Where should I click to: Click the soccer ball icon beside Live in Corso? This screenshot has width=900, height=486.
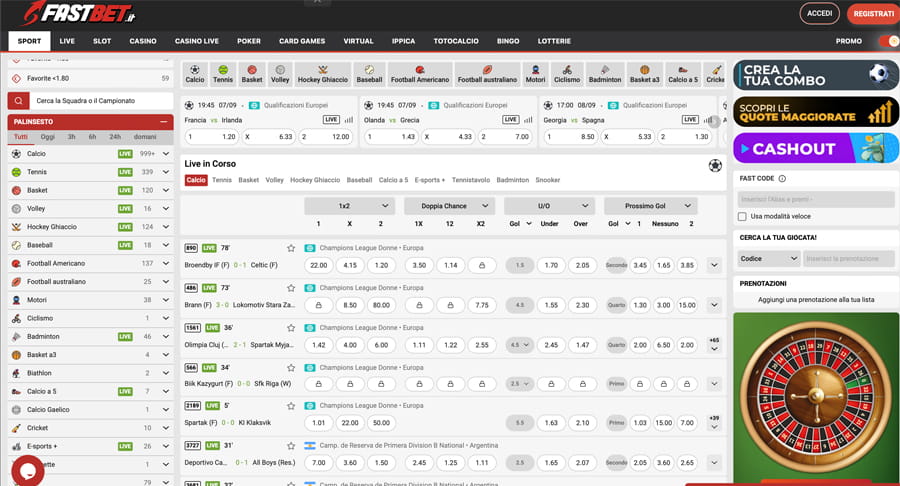[x=715, y=166]
